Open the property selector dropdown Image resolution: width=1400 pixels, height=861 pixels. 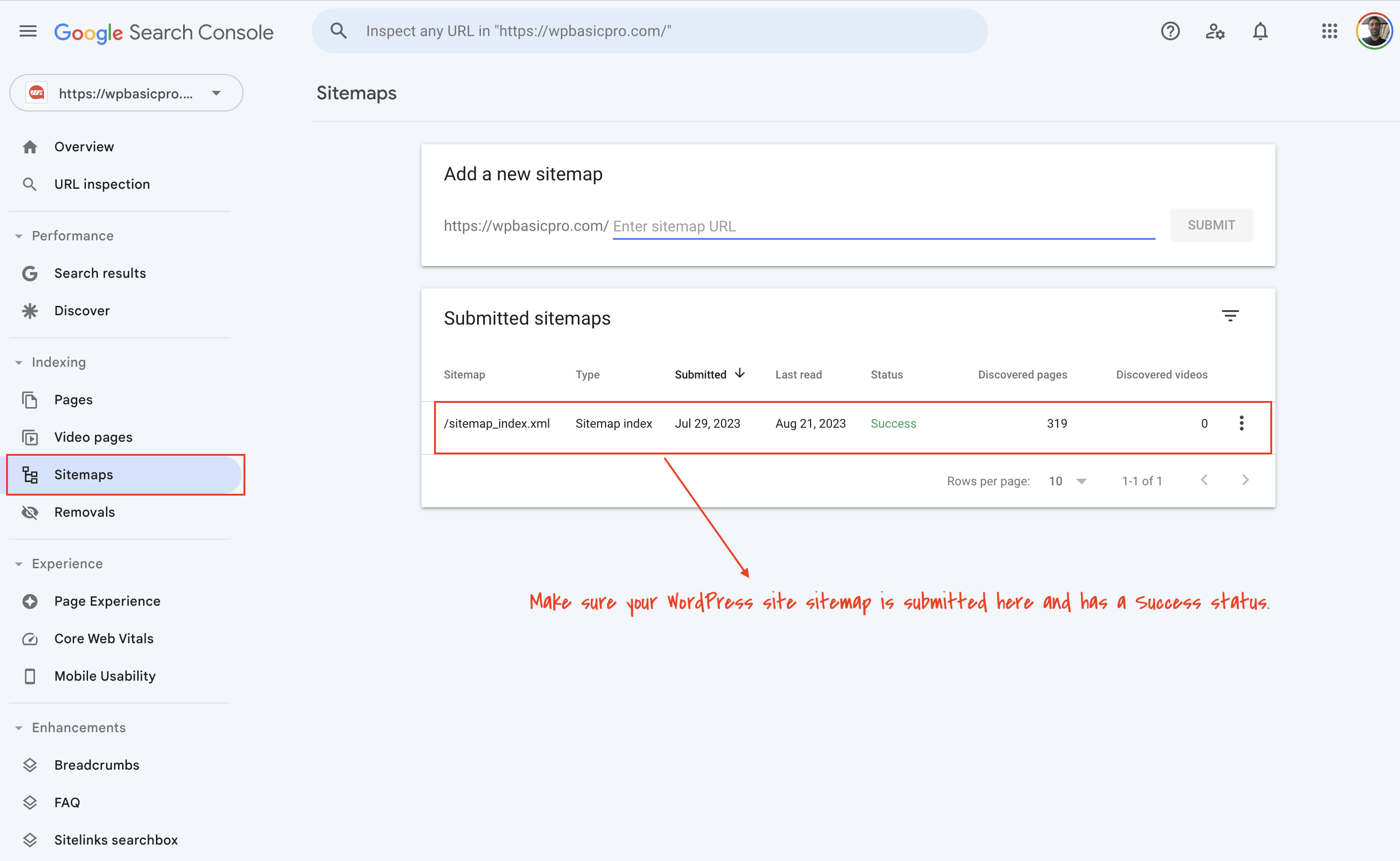point(126,93)
